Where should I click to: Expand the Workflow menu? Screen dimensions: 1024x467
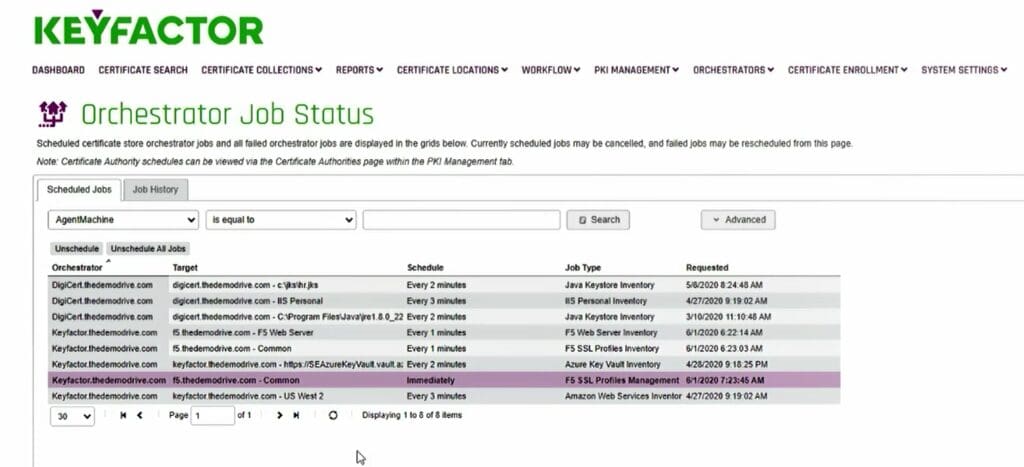pyautogui.click(x=551, y=70)
